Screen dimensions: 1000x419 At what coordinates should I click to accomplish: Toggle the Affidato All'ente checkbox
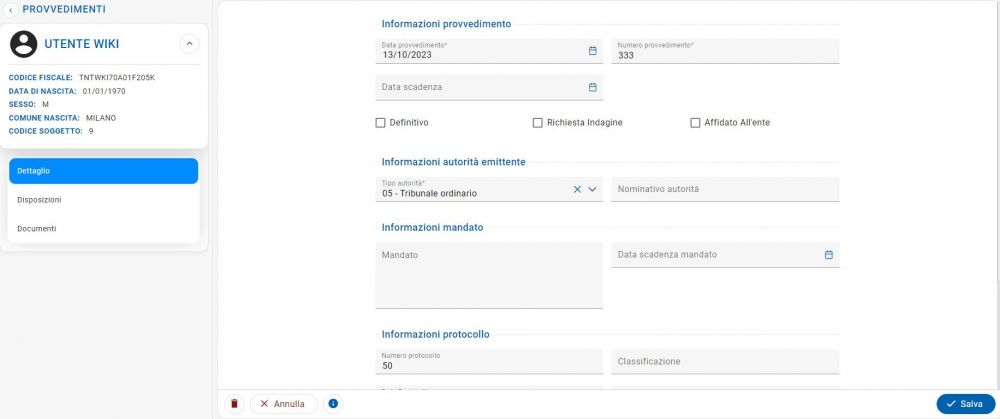(695, 123)
